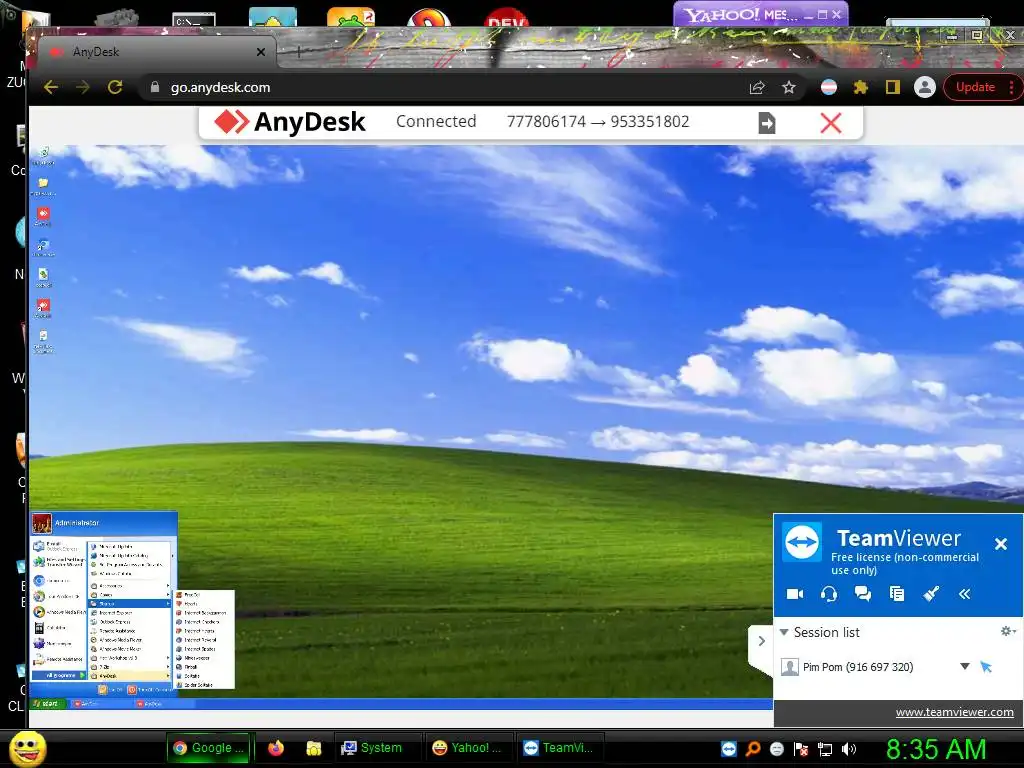Open the Session list gear settings
Screen dimensions: 1024x768
click(x=1008, y=631)
